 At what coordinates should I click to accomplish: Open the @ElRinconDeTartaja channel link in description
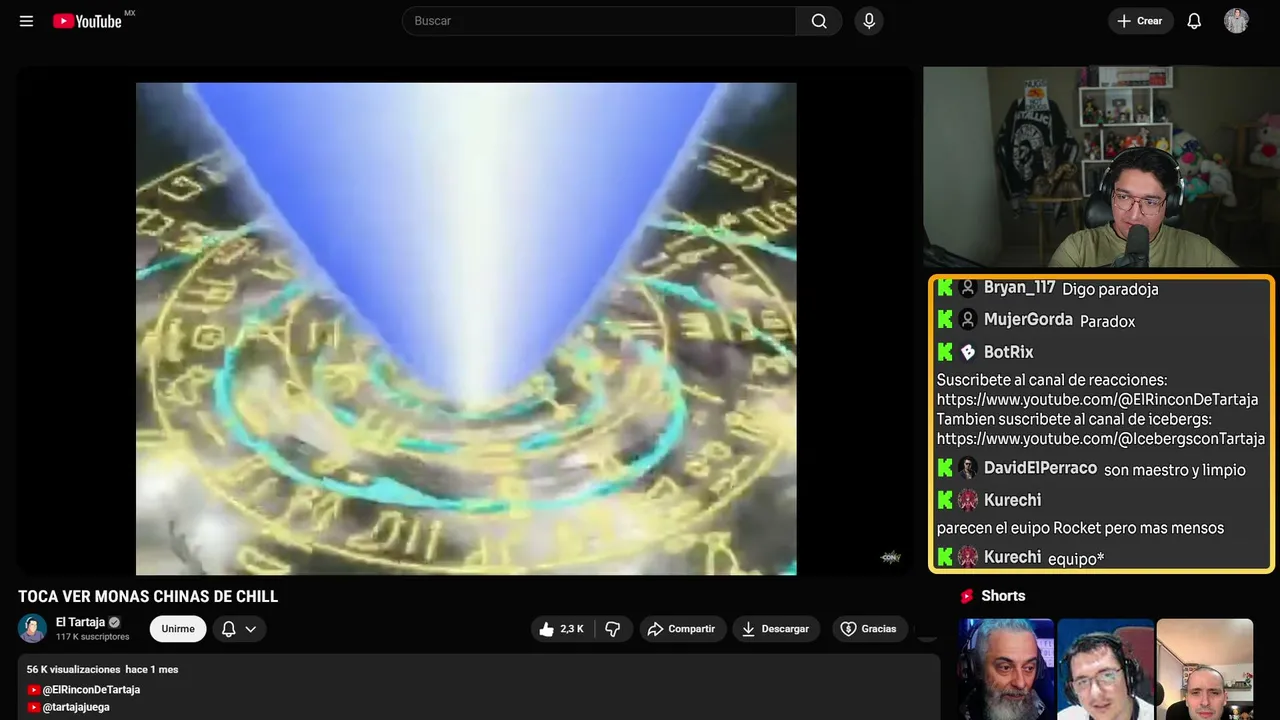tap(91, 690)
